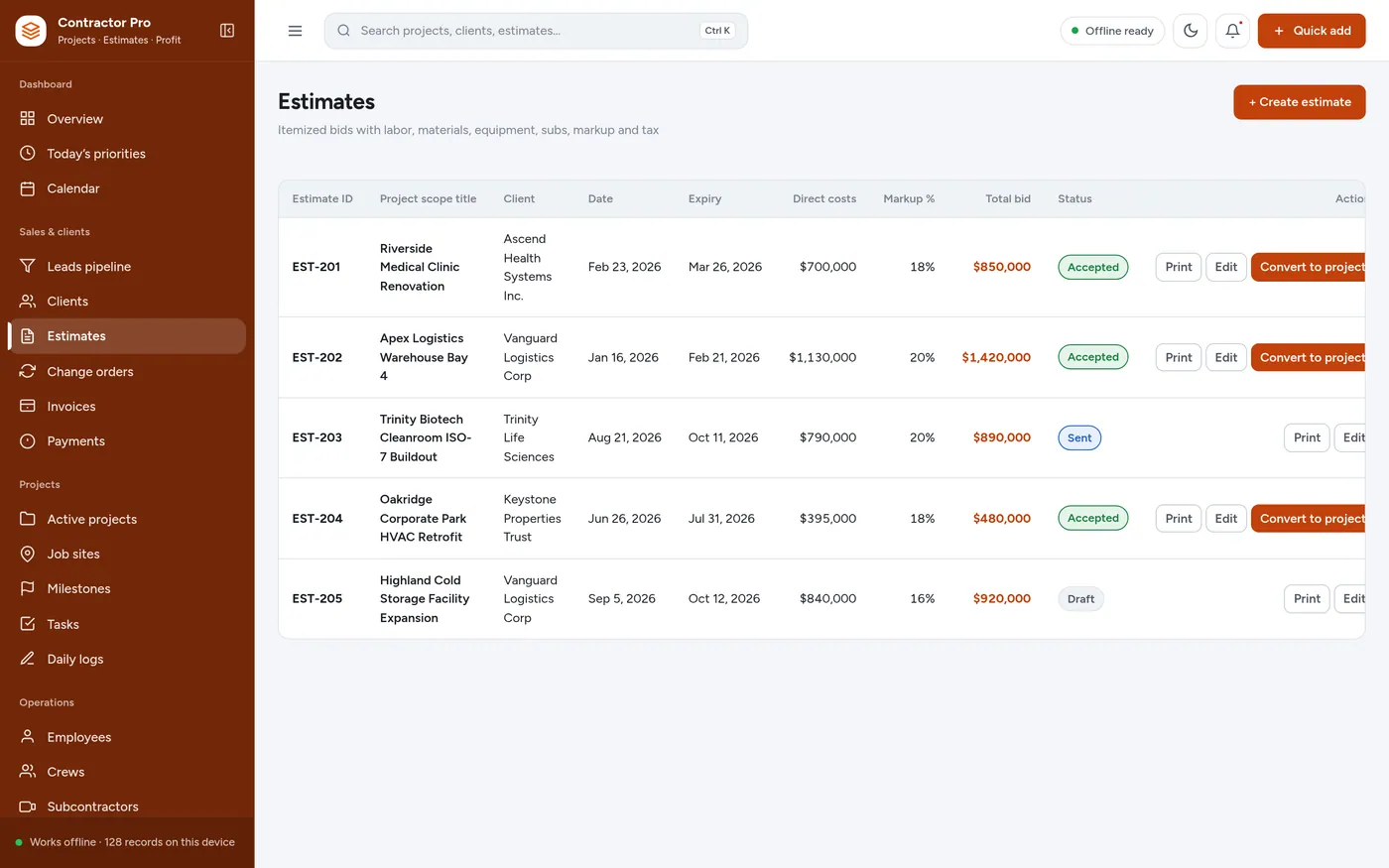Click Active projects folder icon
The height and width of the screenshot is (868, 1389).
tap(28, 520)
